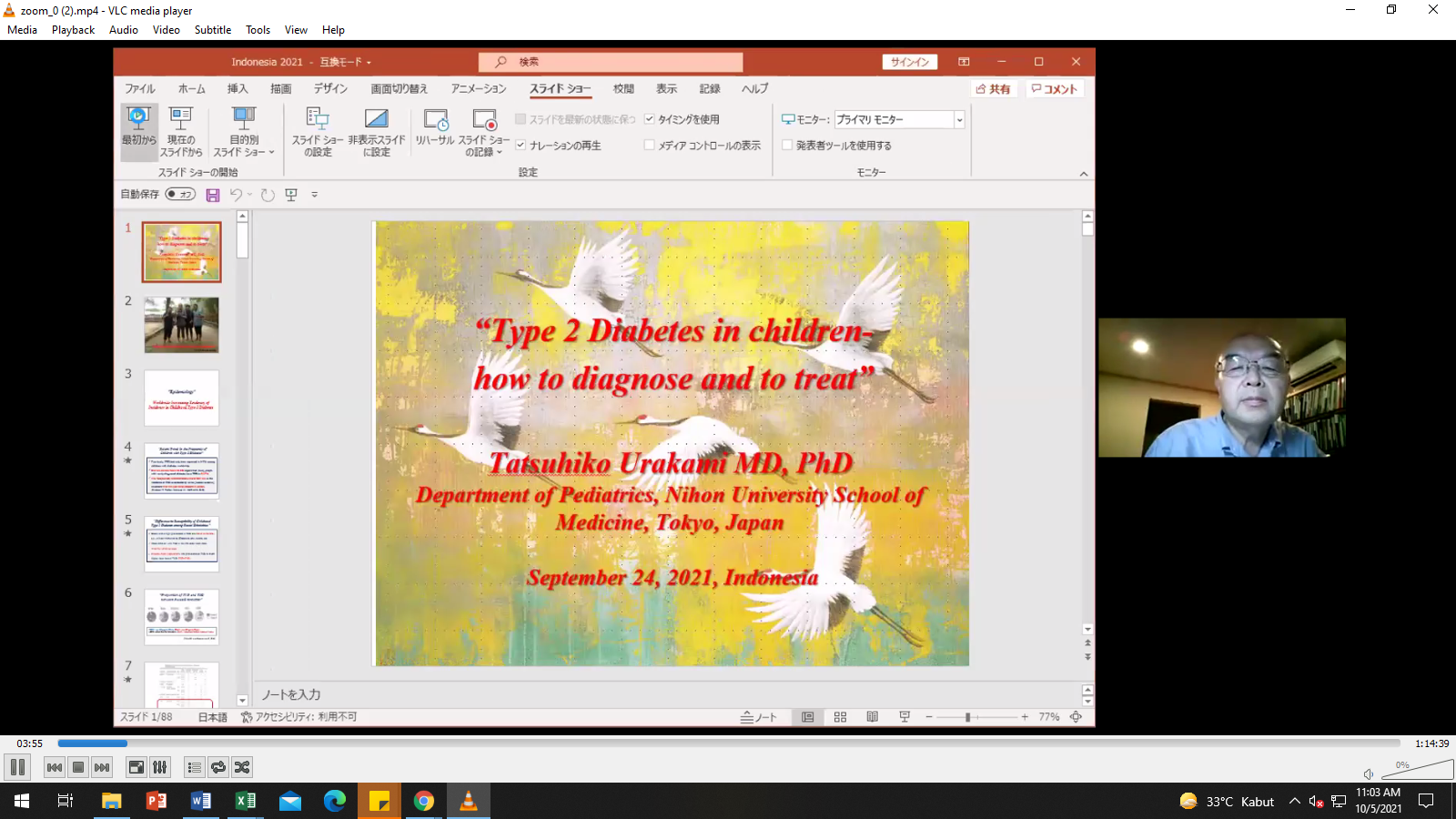
Task: Open VLC extended settings equalizer icon
Action: 160,767
